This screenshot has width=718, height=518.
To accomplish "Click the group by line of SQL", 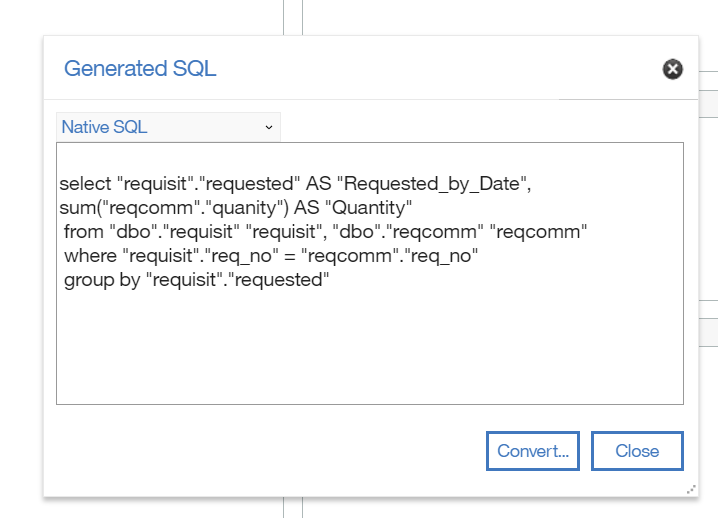I will (x=196, y=280).
